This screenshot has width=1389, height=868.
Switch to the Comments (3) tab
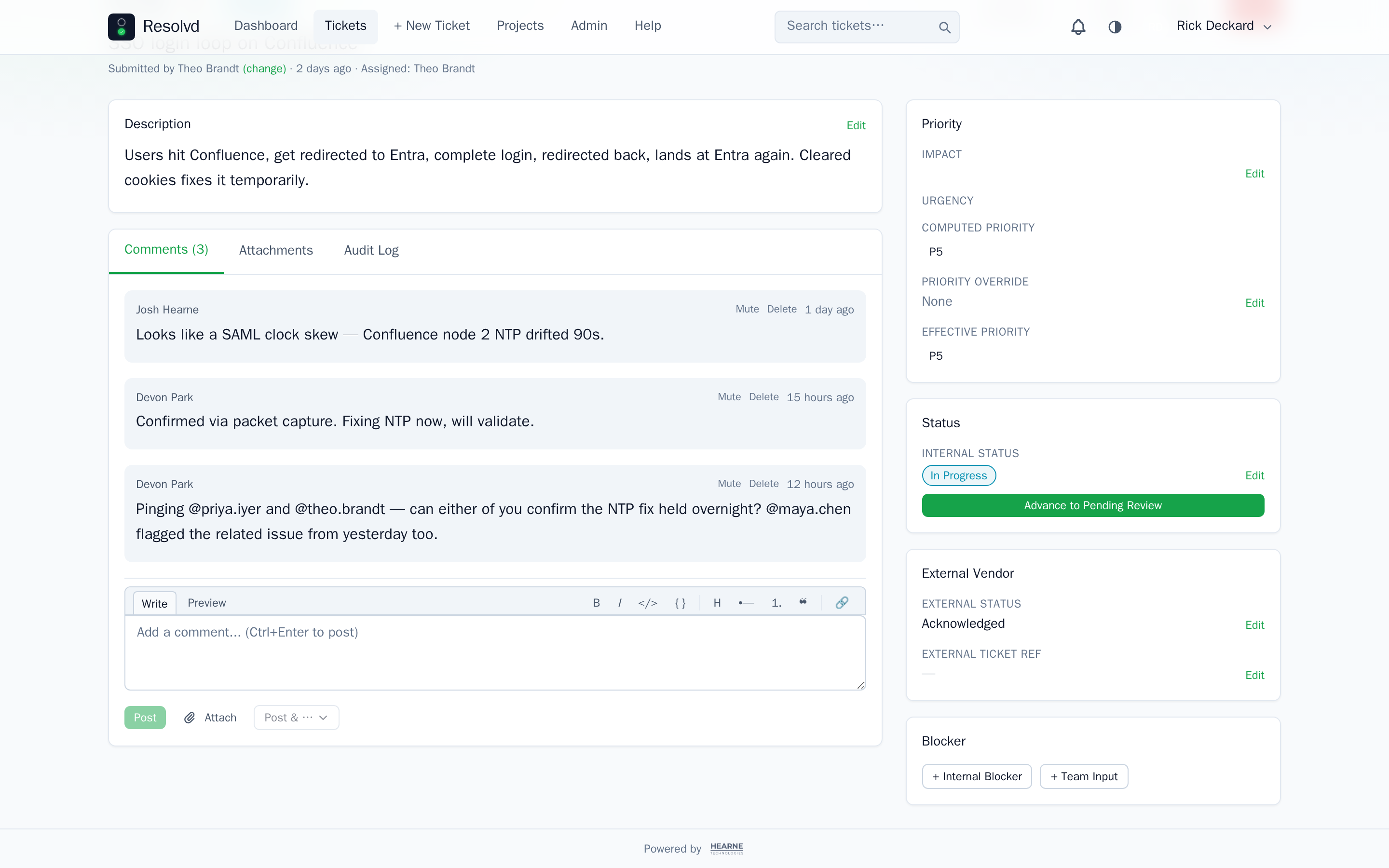(166, 250)
